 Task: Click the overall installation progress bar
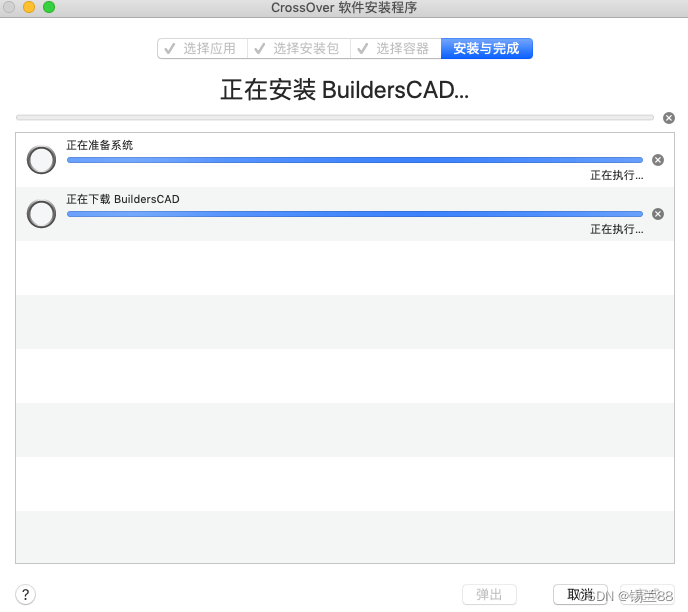[335, 118]
